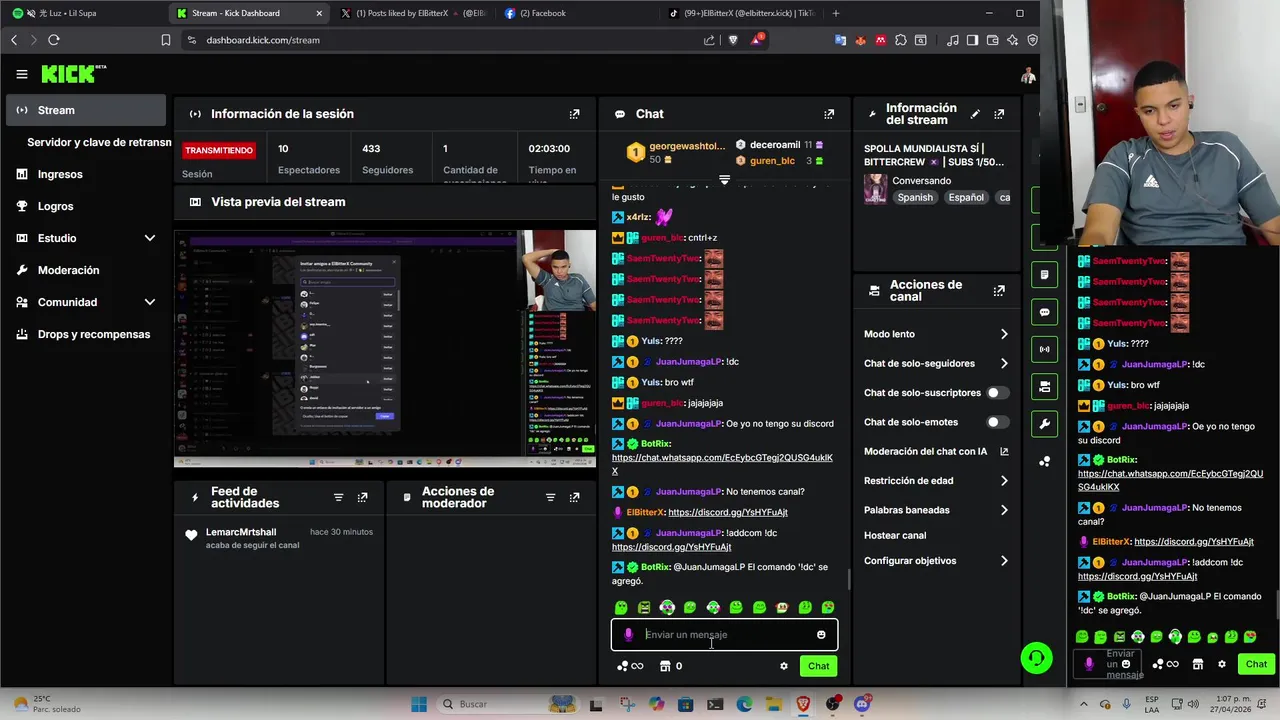Viewport: 1280px width, 720px height.
Task: Open Acciones de moderador filter icon
Action: [x=550, y=497]
